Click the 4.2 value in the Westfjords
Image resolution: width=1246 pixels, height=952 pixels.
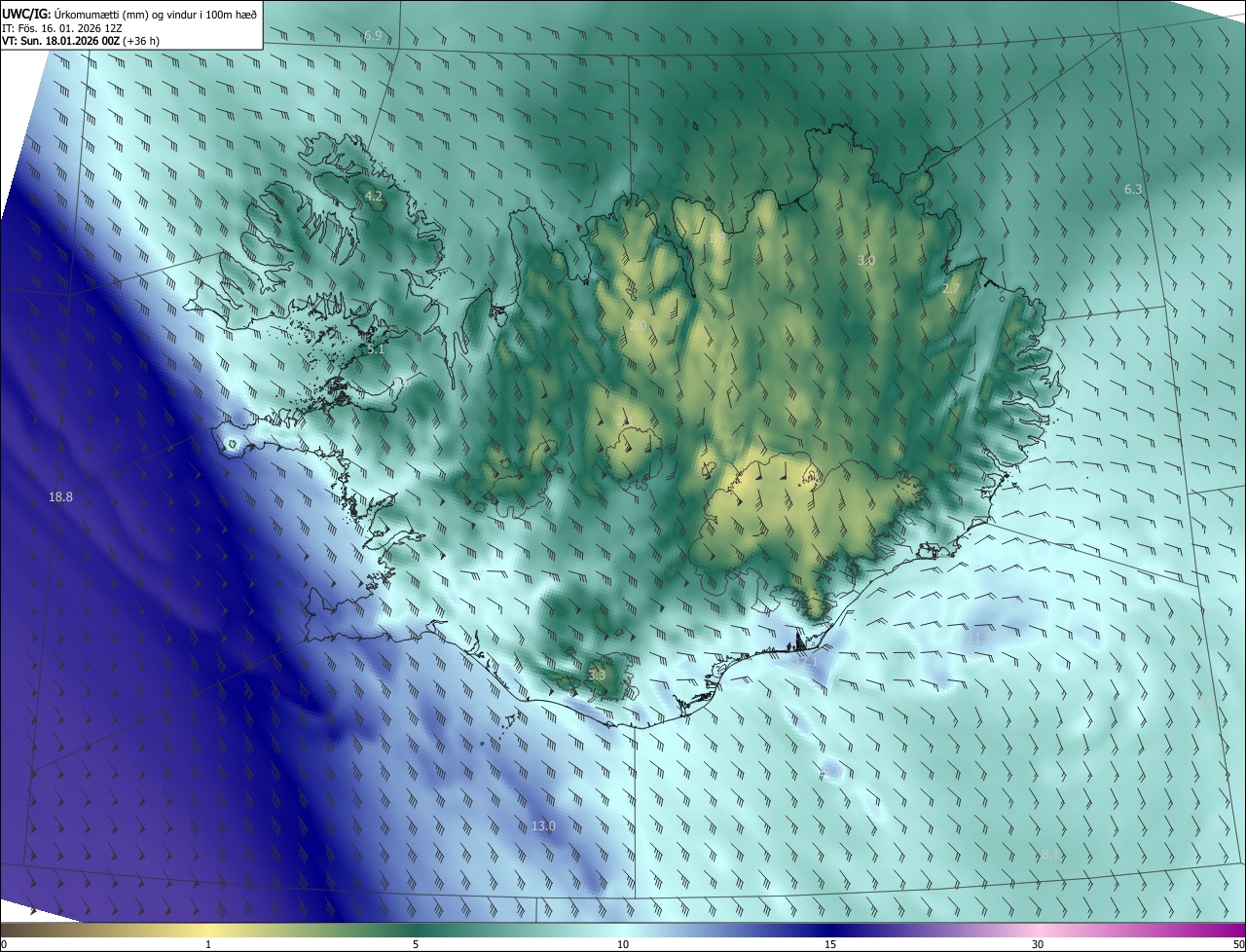[374, 197]
